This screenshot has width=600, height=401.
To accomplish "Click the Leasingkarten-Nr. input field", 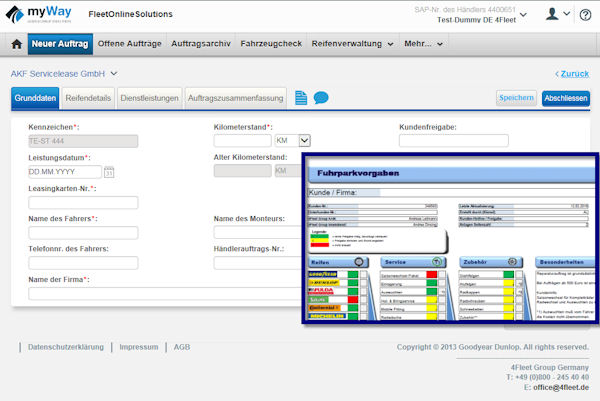I will [83, 203].
